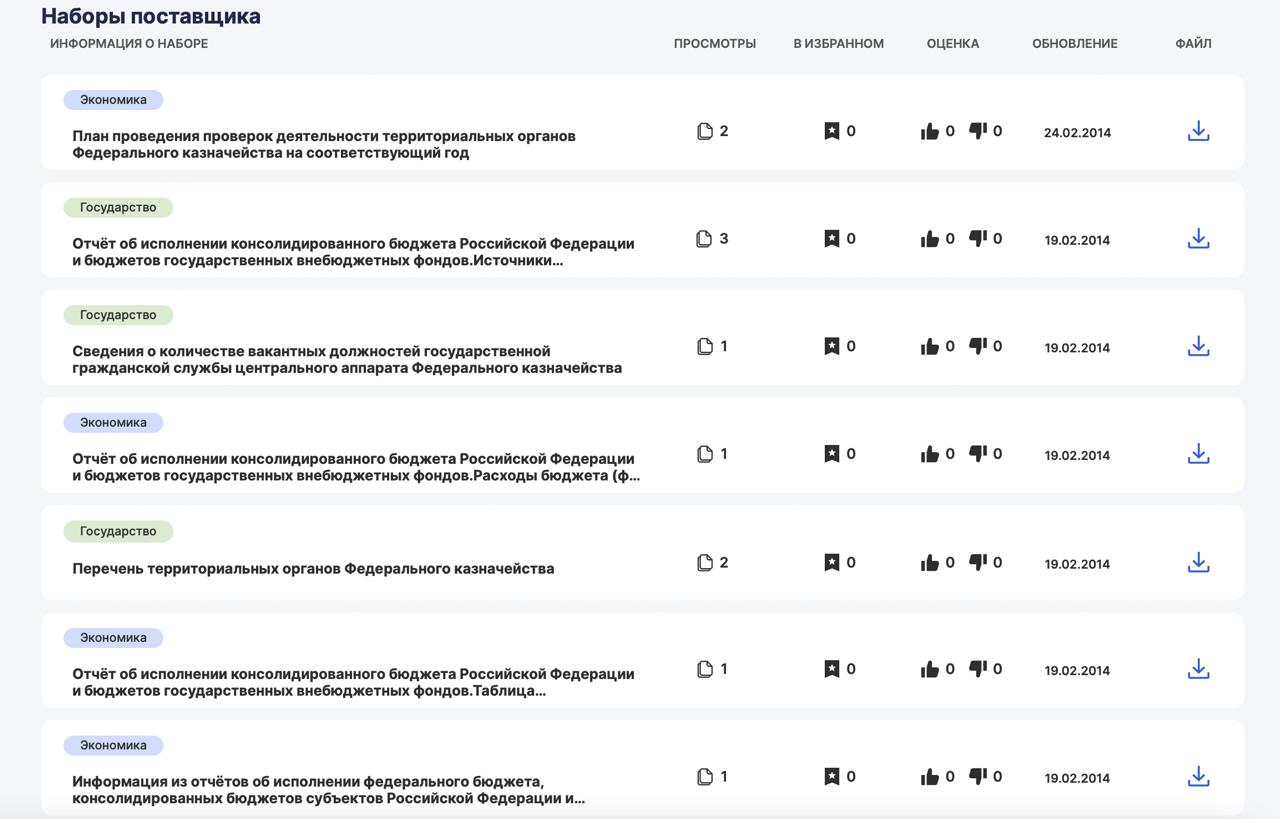Image resolution: width=1280 pixels, height=819 pixels.
Task: Click the В избранном column header
Action: [x=839, y=43]
